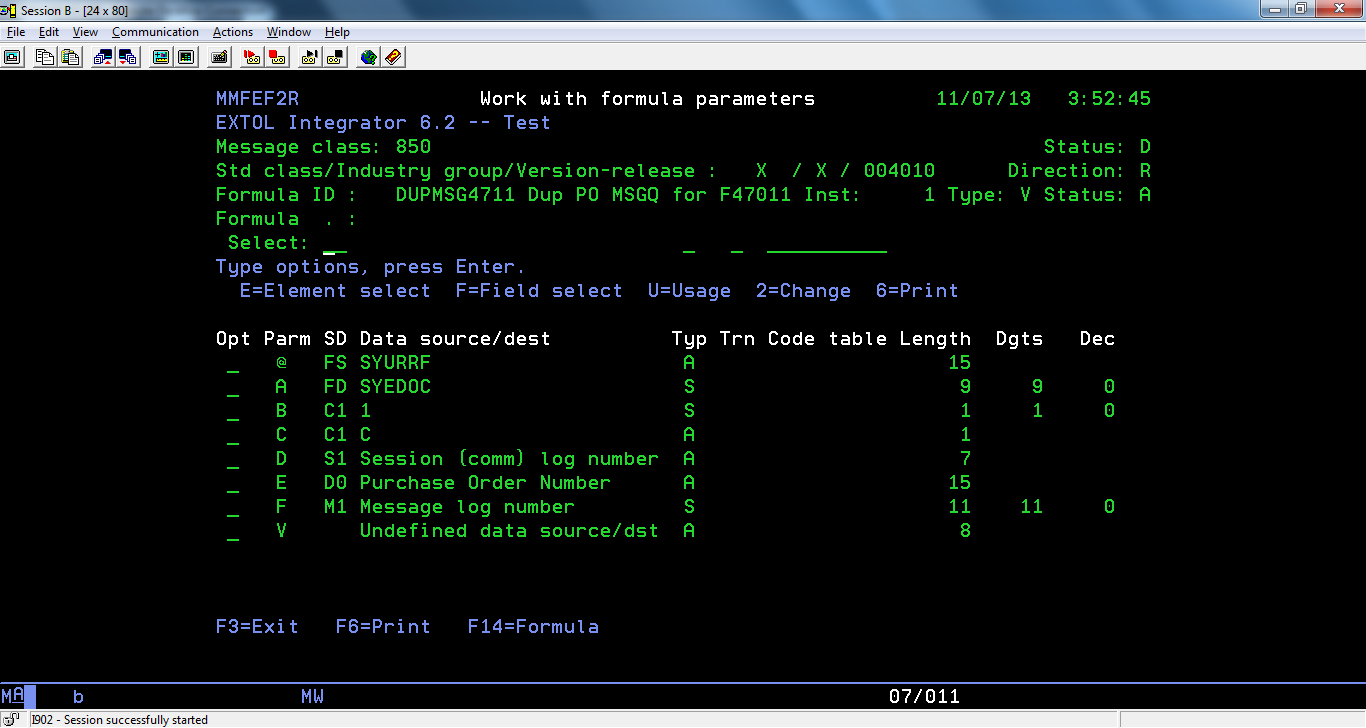
Task: Click the SYURRF data source text
Action: click(x=395, y=363)
